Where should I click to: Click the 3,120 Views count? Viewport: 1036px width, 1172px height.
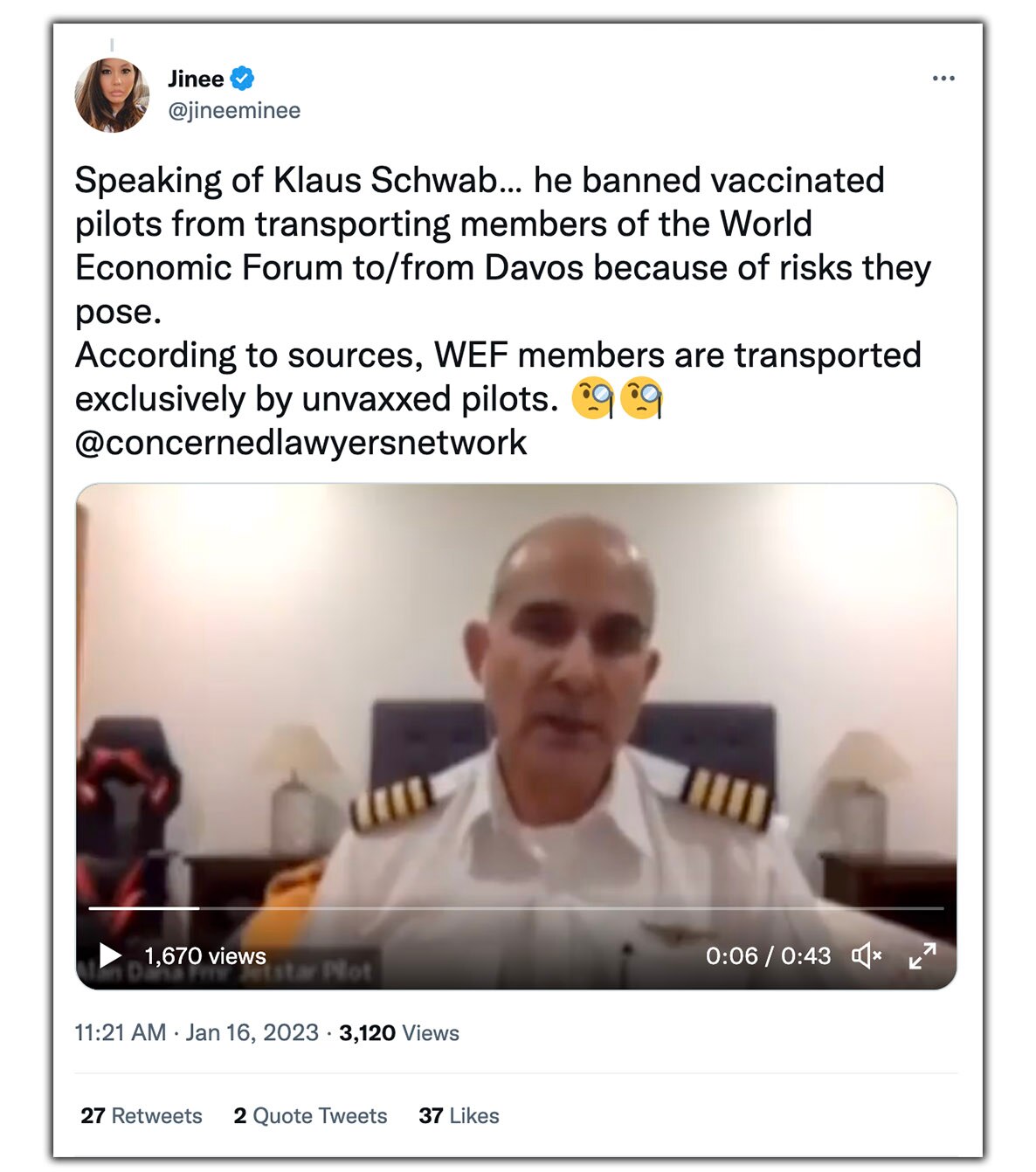pyautogui.click(x=399, y=1033)
